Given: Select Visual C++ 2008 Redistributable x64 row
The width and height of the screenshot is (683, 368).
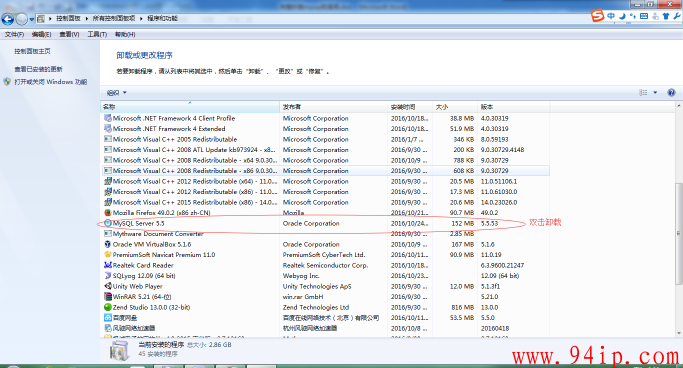Looking at the screenshot, I should 326,160.
